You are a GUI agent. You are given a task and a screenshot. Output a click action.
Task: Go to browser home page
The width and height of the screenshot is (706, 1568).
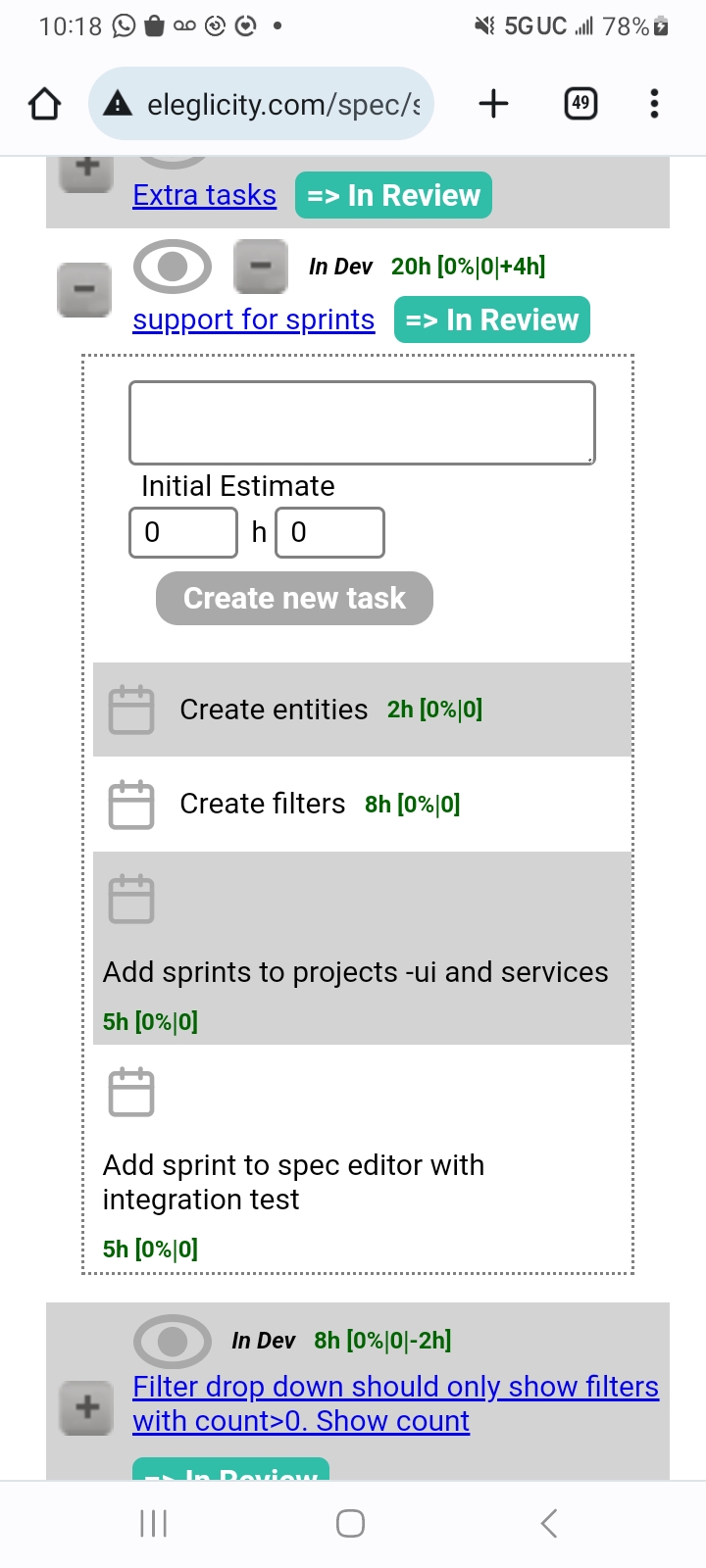coord(44,103)
